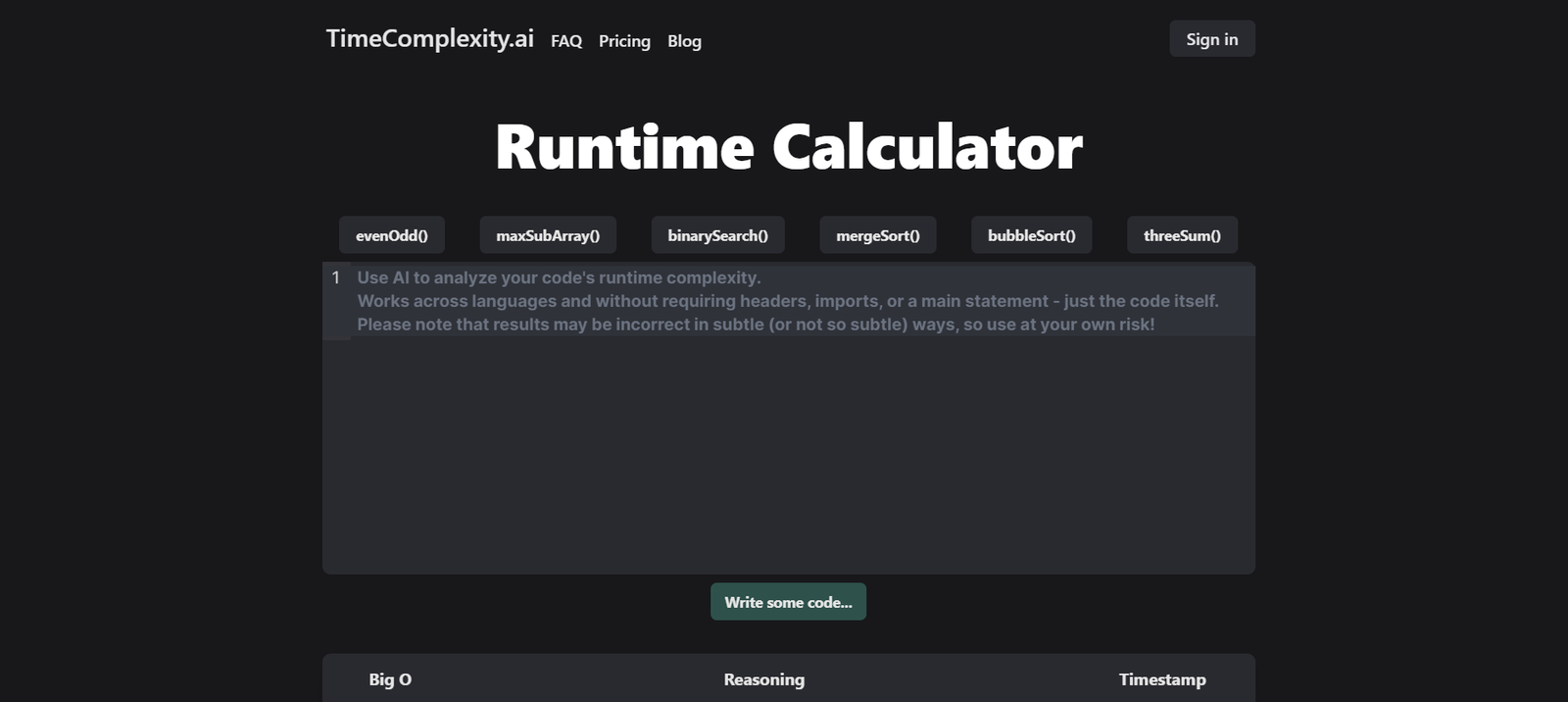Click the Big O column header
This screenshot has height=702, width=1568.
(390, 679)
